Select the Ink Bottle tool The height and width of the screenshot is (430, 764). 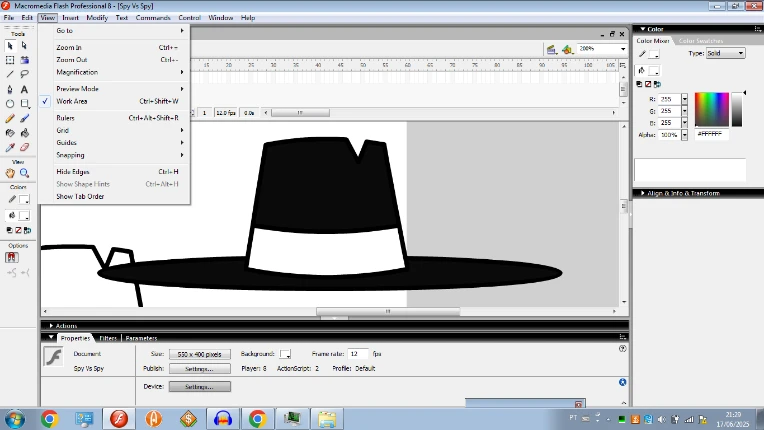tap(10, 132)
